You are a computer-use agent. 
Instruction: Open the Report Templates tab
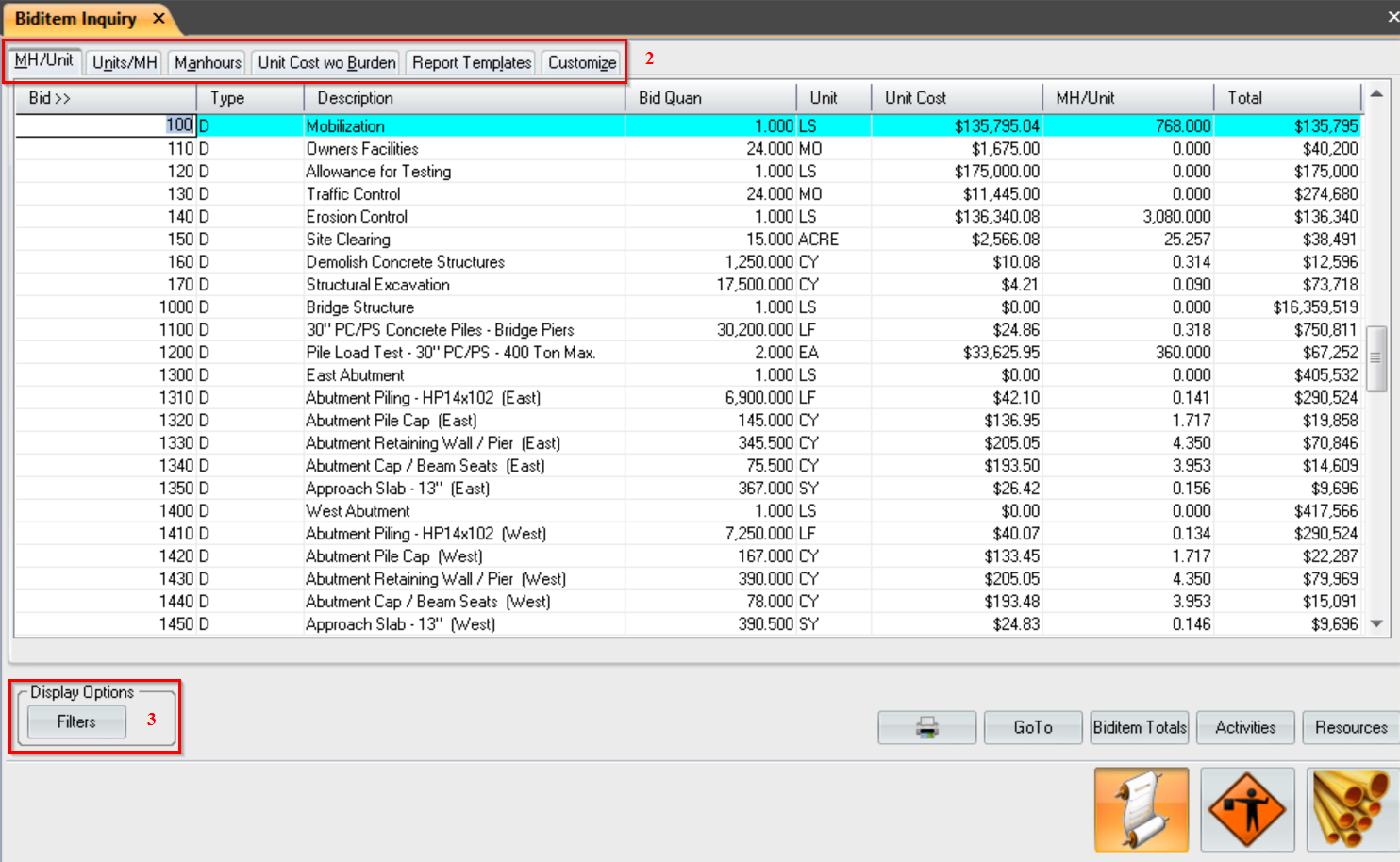472,62
